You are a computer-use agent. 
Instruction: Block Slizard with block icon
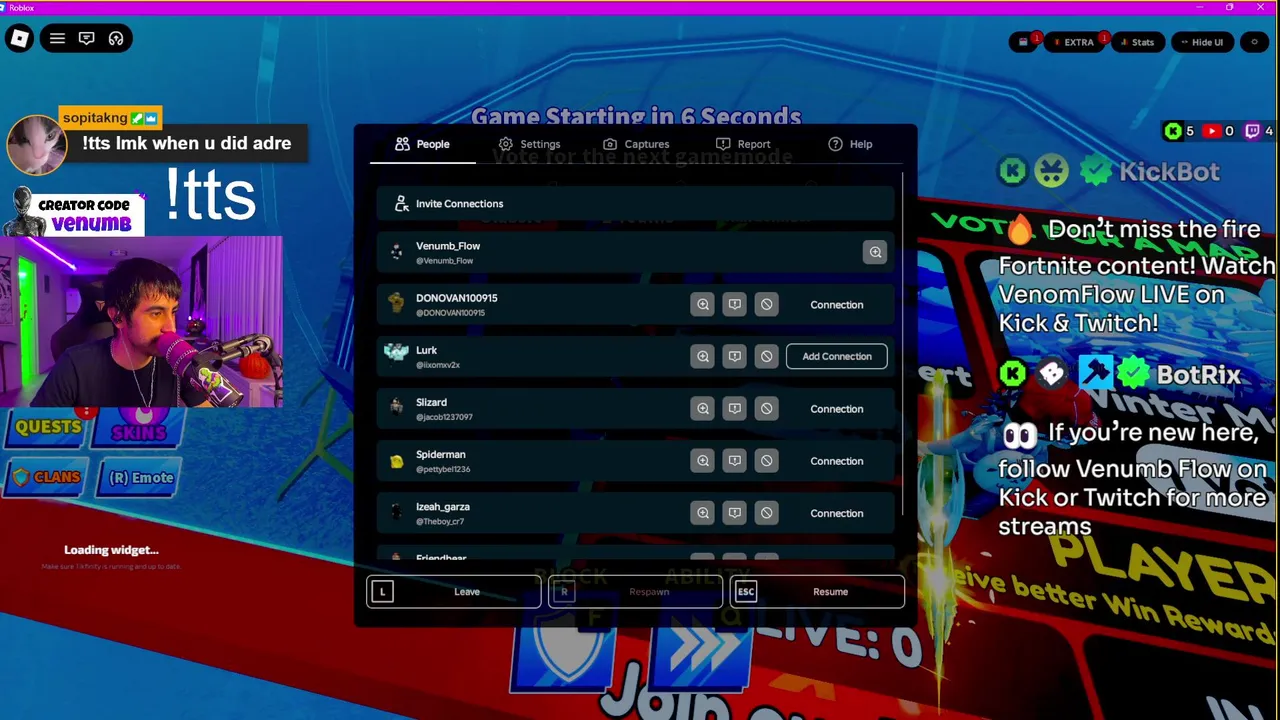click(x=767, y=408)
